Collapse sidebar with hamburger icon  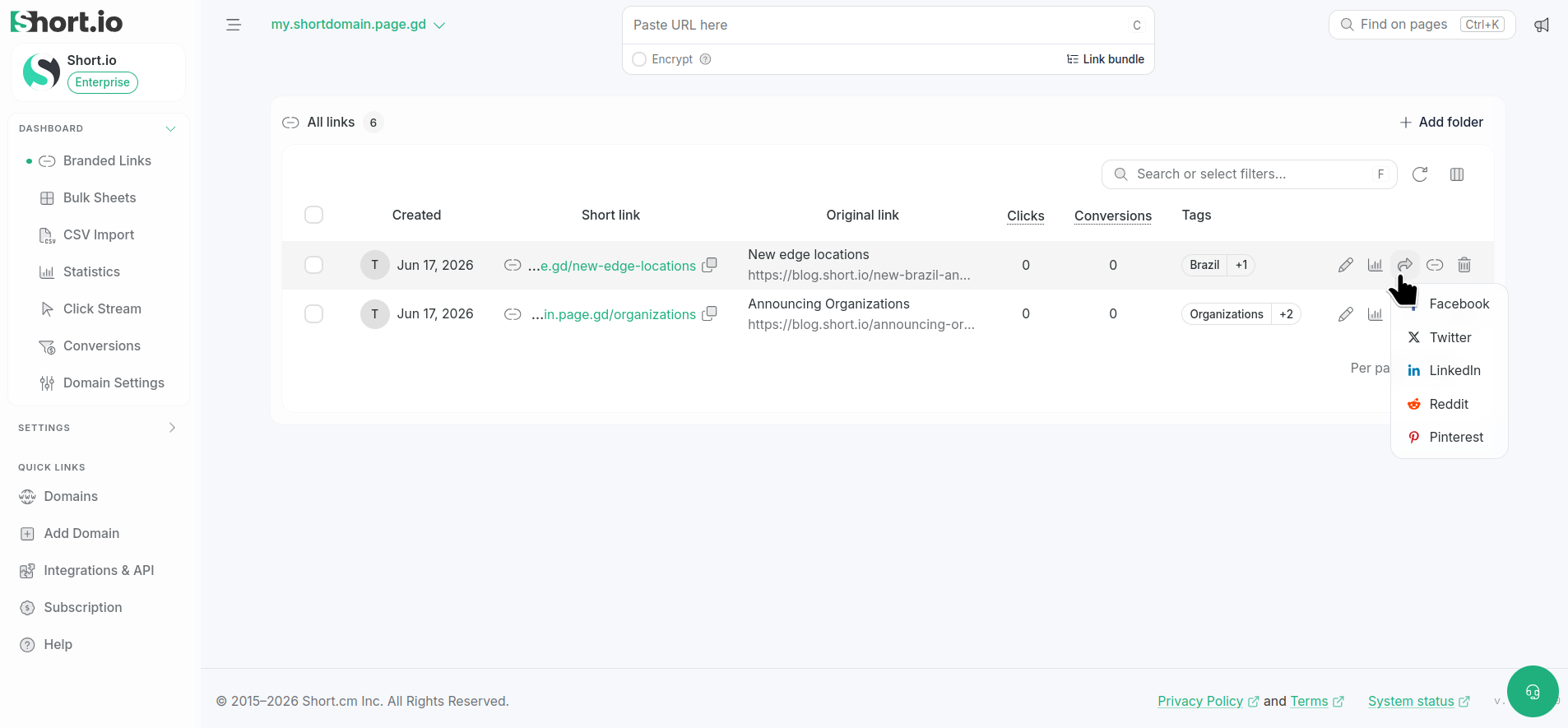point(234,25)
